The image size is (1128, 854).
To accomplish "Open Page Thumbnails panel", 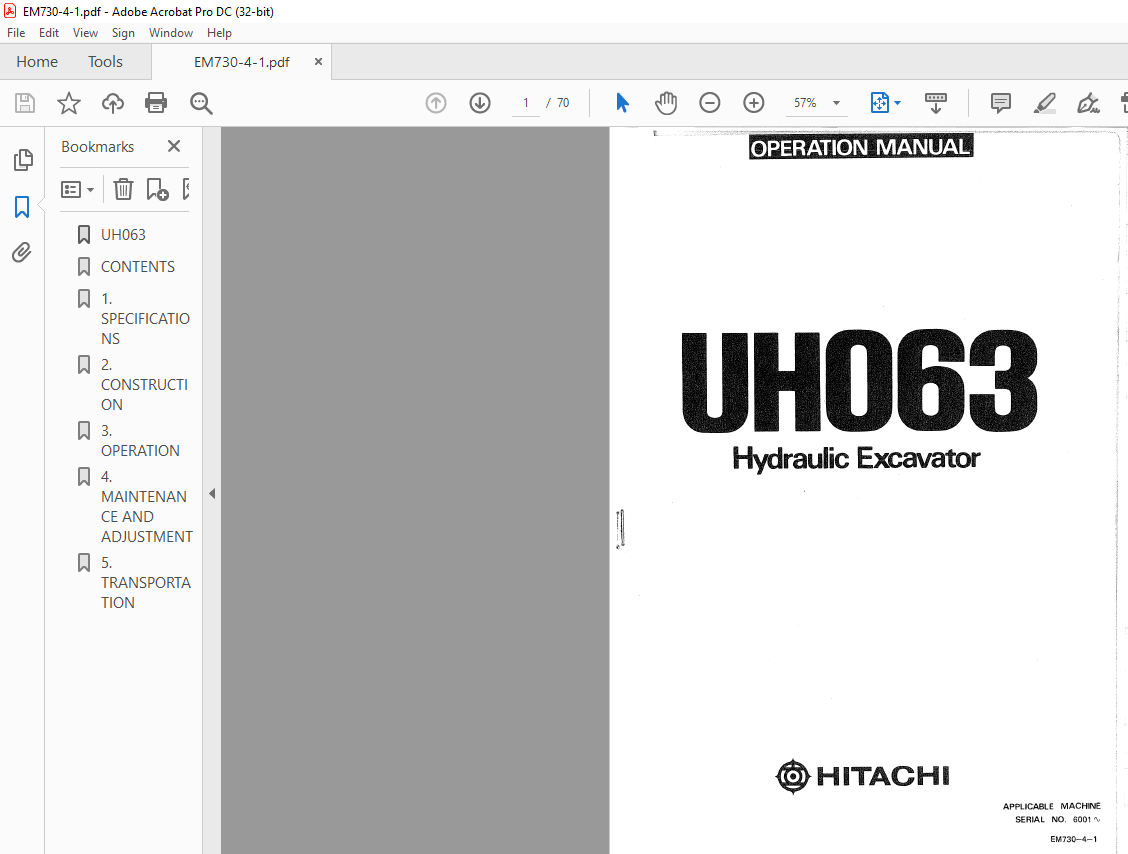I will tap(23, 160).
